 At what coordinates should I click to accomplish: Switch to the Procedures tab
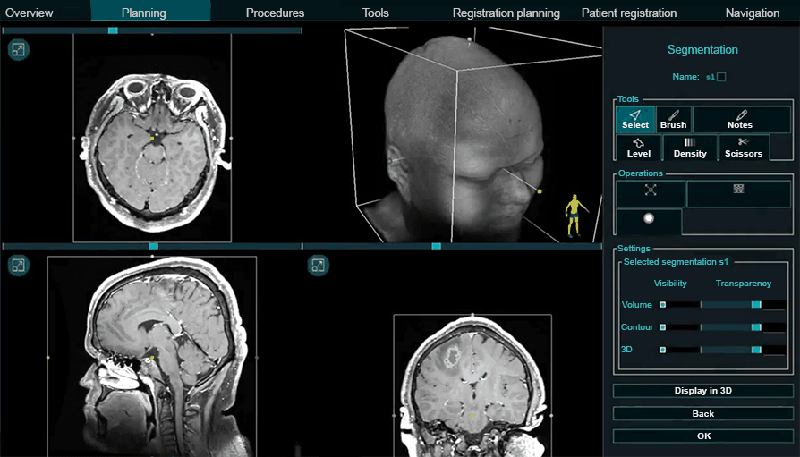(x=275, y=13)
